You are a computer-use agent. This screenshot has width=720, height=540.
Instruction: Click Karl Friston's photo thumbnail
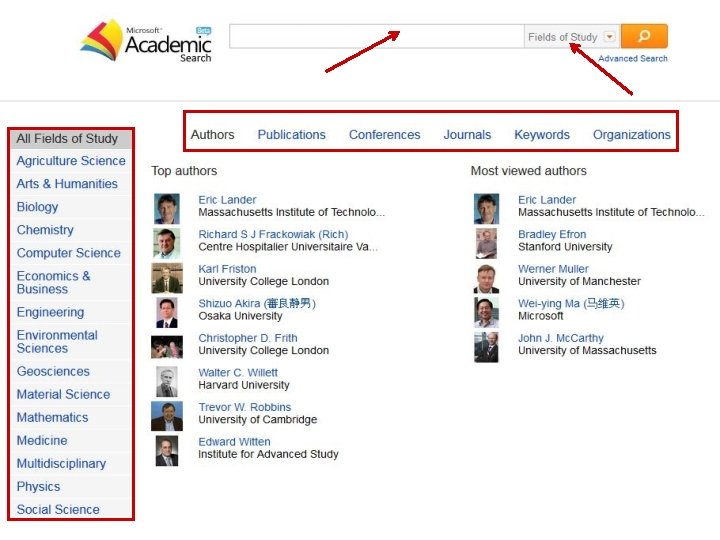click(x=167, y=278)
